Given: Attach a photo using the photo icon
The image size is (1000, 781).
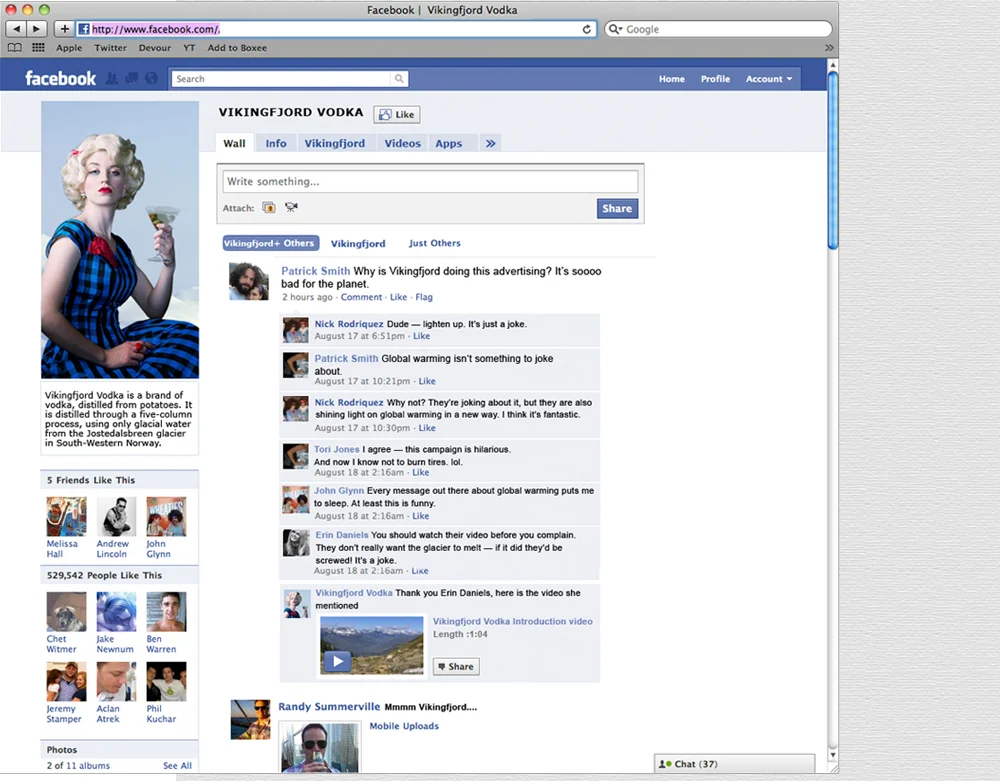Looking at the screenshot, I should pos(268,207).
